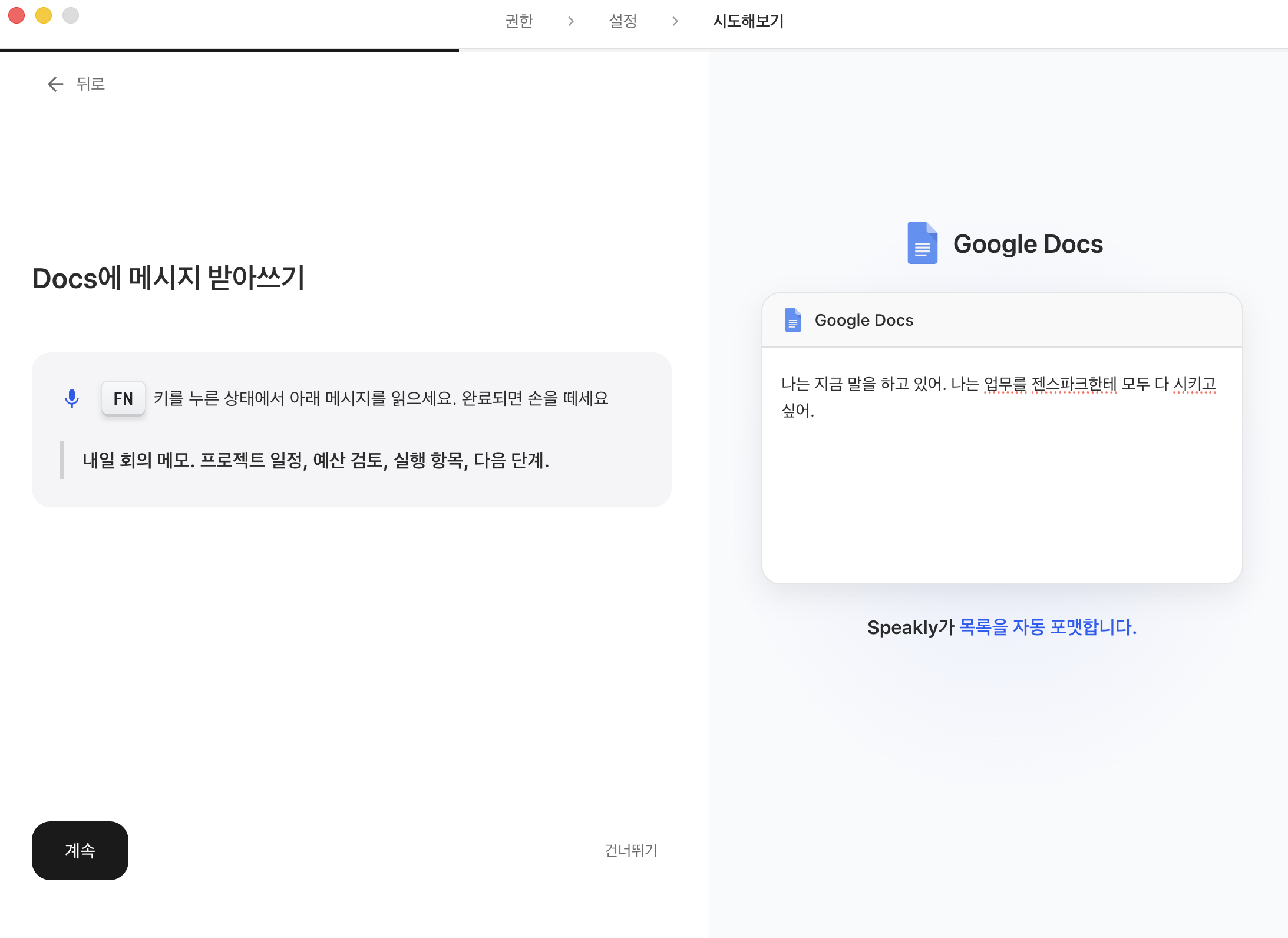Viewport: 1288px width, 938px height.
Task: Click the gray traffic light button
Action: click(70, 15)
